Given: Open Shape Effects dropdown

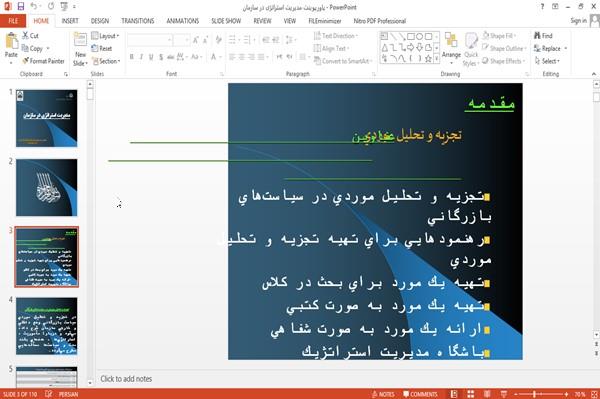Looking at the screenshot, I should click(x=504, y=61).
